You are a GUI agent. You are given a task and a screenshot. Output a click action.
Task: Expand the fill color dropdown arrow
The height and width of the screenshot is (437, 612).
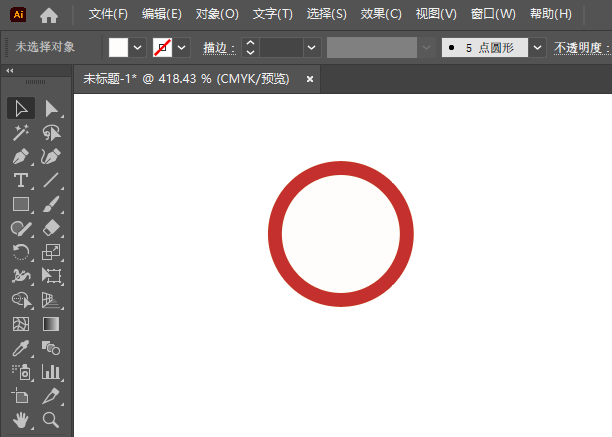(x=137, y=48)
